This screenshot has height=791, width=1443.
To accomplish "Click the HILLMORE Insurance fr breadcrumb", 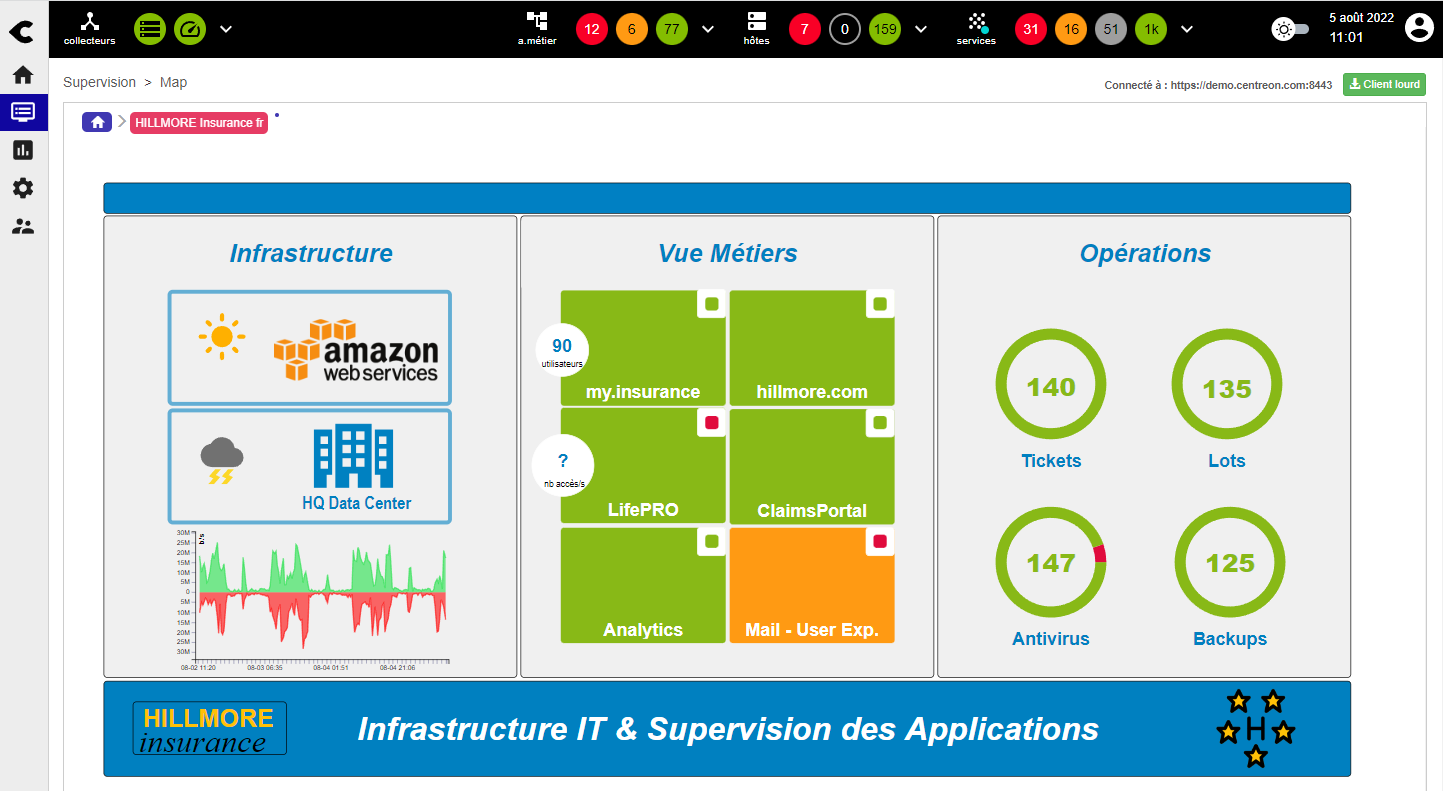I will pyautogui.click(x=199, y=123).
